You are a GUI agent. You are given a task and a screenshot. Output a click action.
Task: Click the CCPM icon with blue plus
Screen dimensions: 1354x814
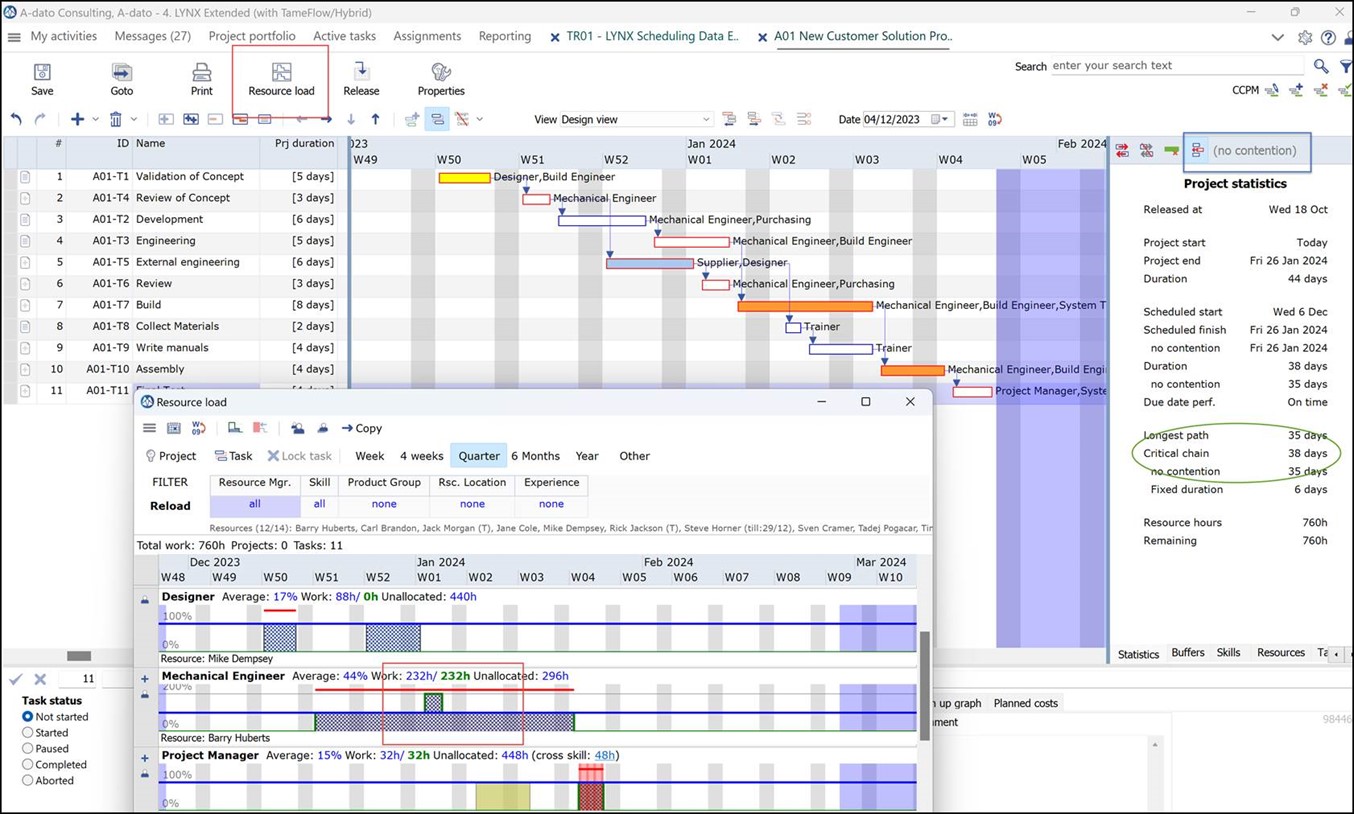1296,90
